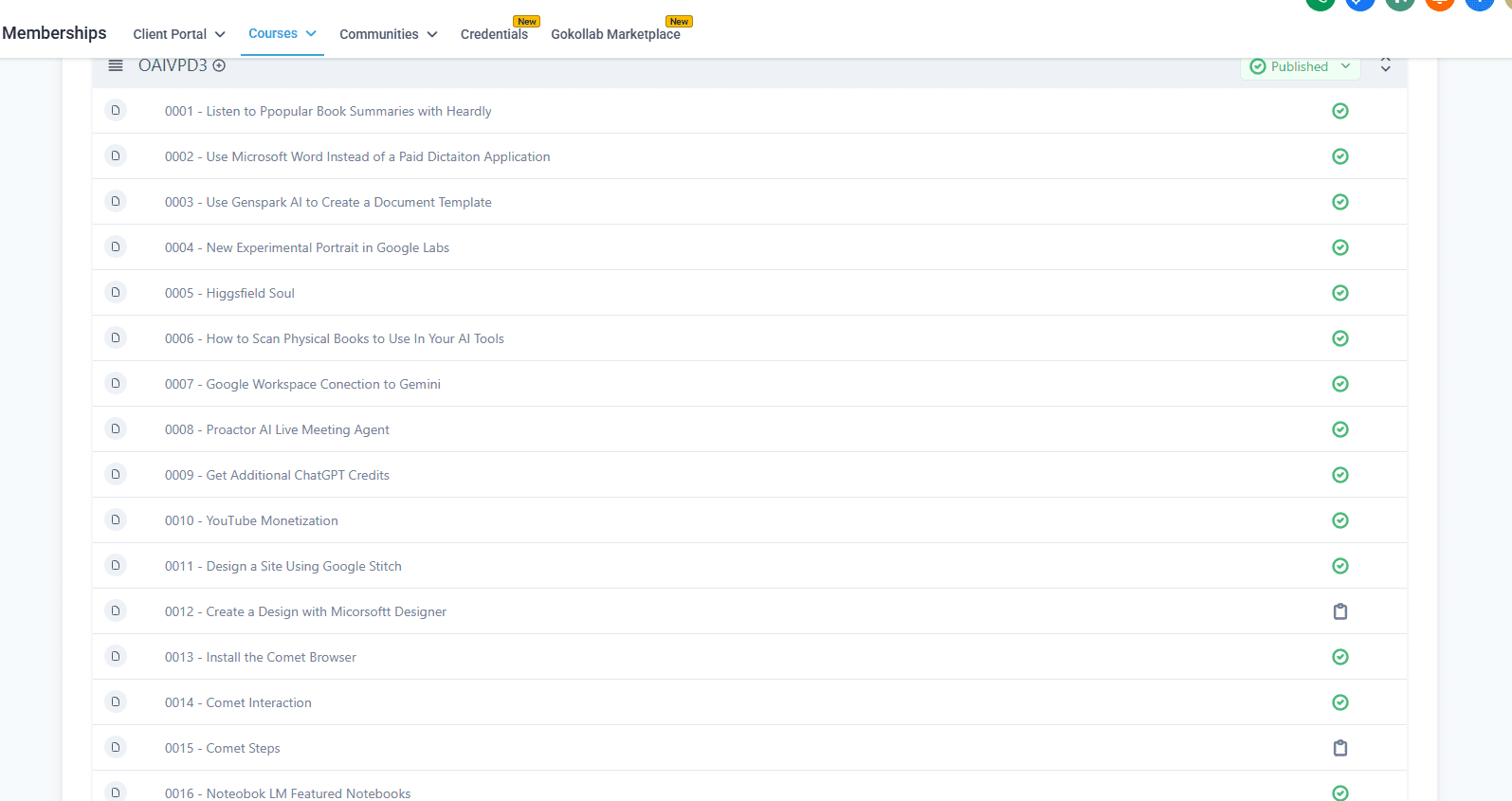Toggle published checkmark for lesson 0007
This screenshot has height=801, width=1512.
click(1339, 384)
